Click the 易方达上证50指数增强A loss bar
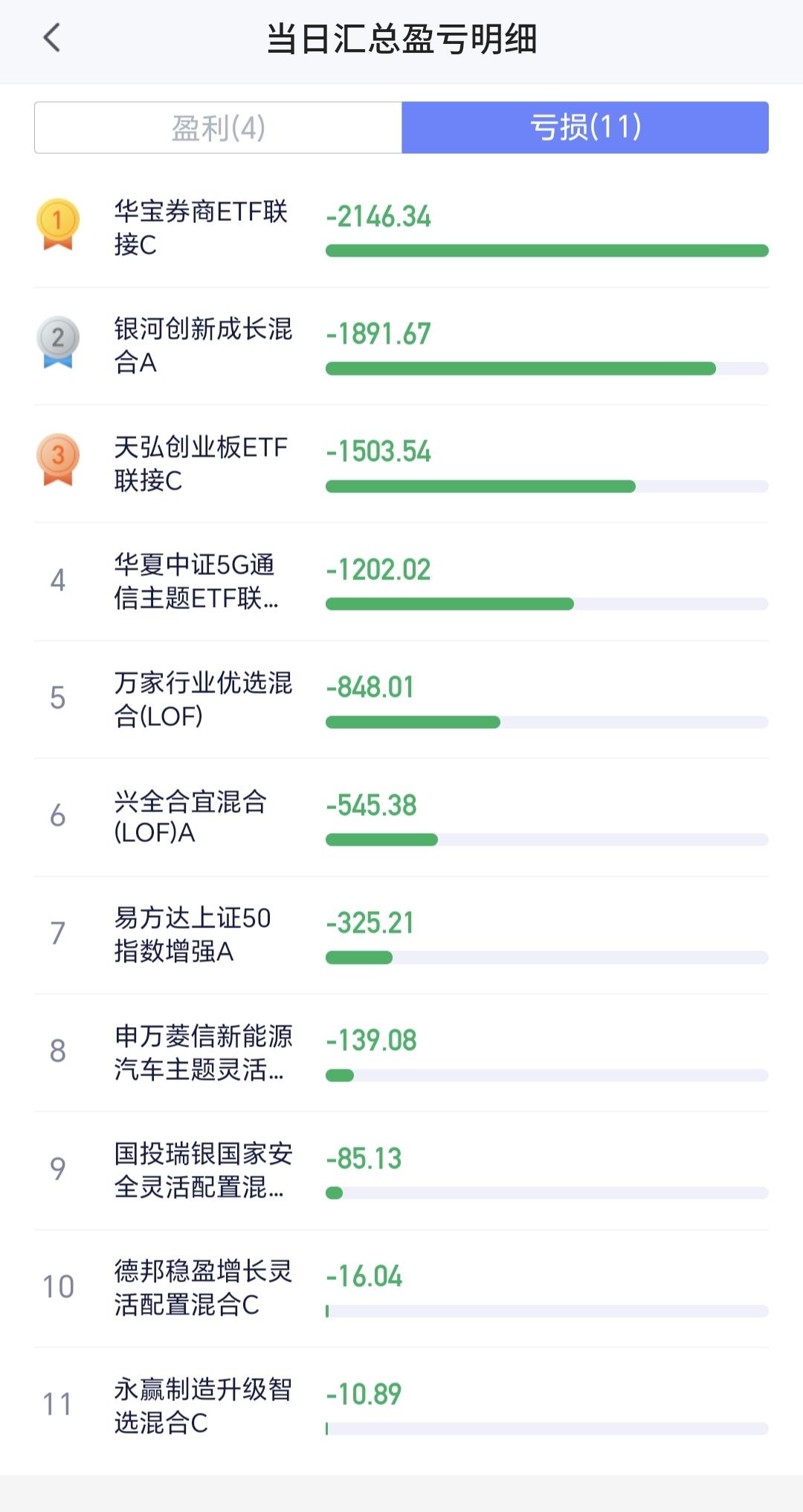This screenshot has width=803, height=1512. (546, 958)
